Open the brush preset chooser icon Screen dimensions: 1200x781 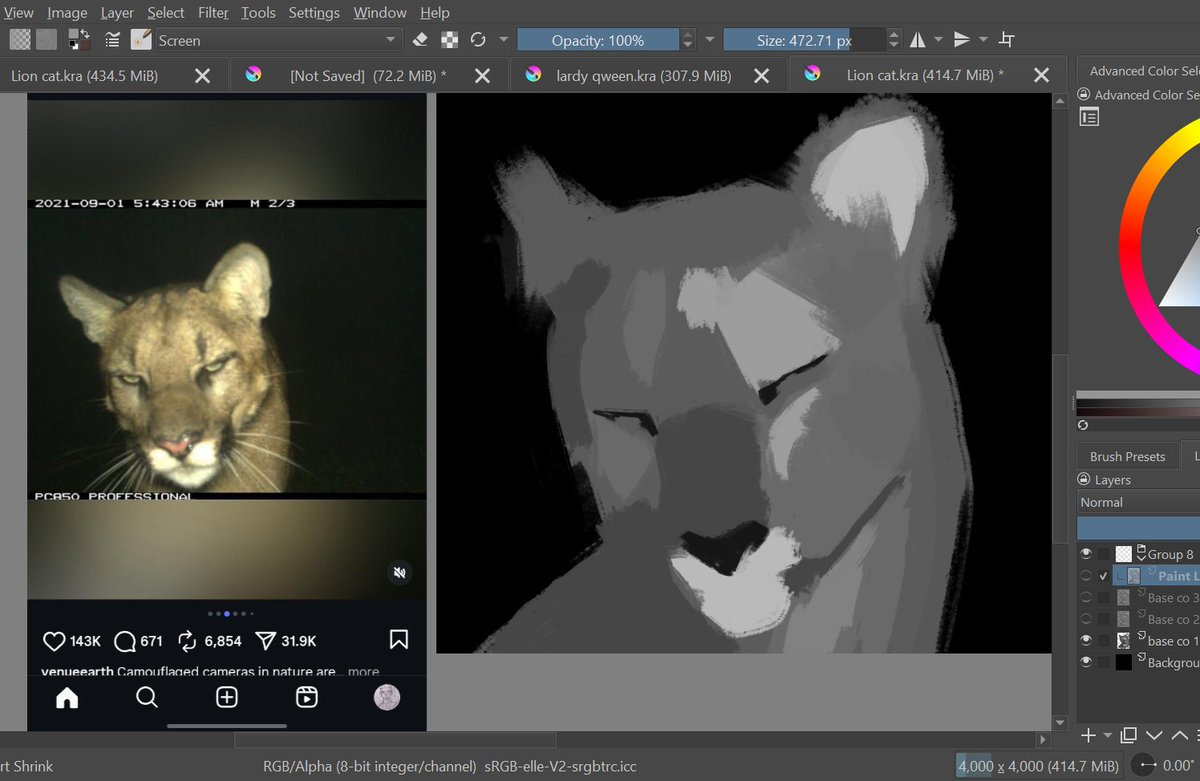click(x=141, y=40)
